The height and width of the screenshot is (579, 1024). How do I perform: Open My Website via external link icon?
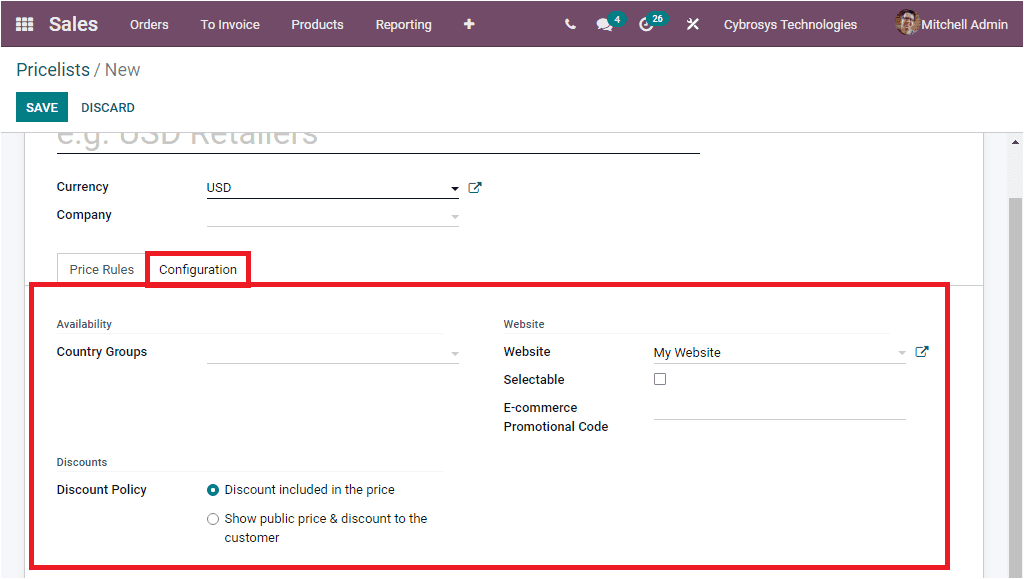(921, 351)
